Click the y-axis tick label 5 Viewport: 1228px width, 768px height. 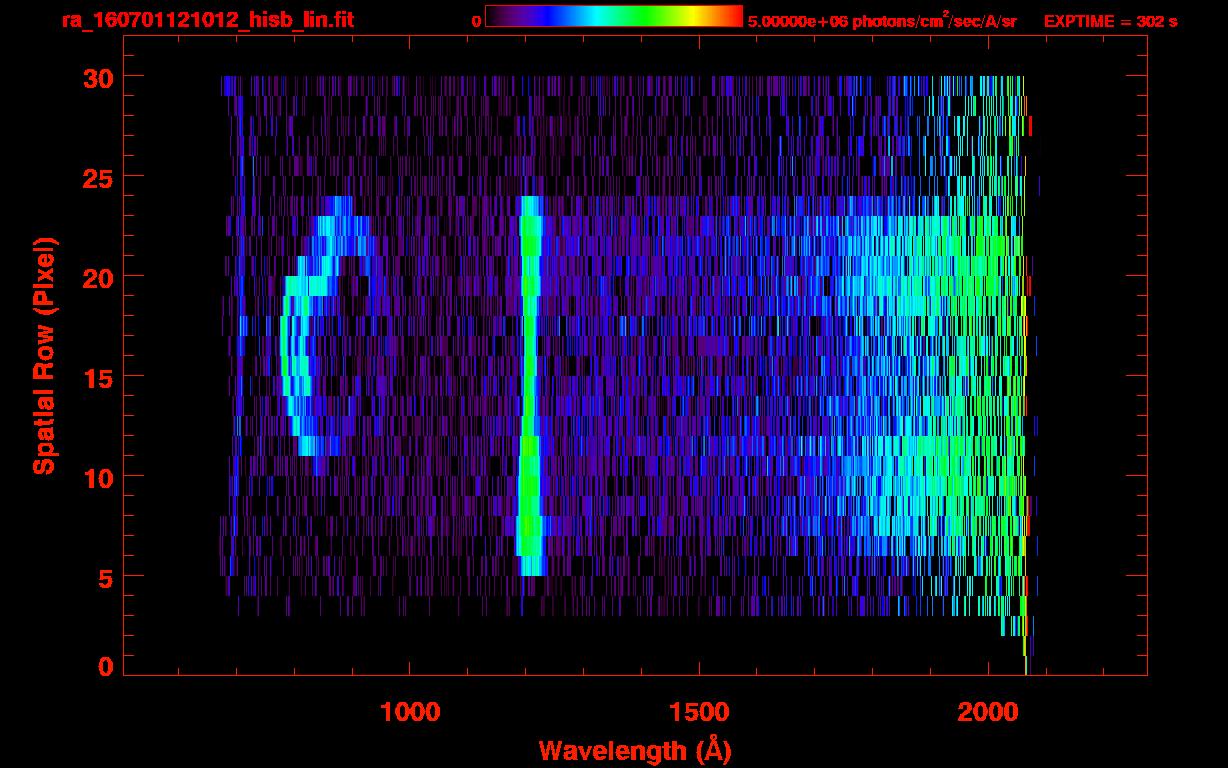pyautogui.click(x=105, y=577)
